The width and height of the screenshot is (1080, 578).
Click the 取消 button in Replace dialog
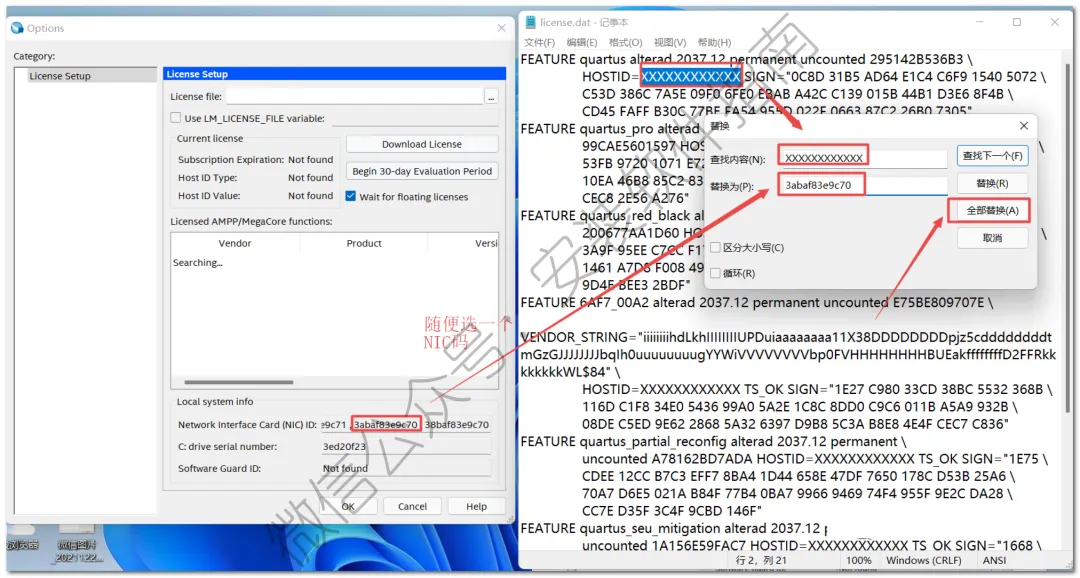coord(993,238)
